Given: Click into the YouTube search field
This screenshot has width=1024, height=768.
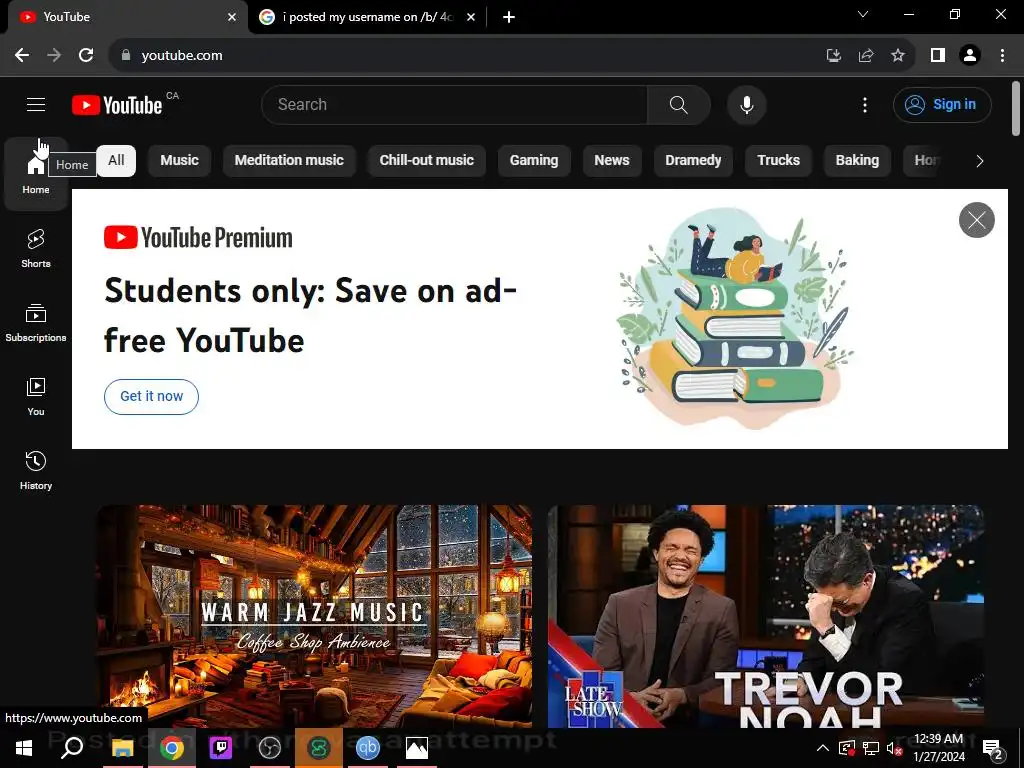Looking at the screenshot, I should pos(455,104).
